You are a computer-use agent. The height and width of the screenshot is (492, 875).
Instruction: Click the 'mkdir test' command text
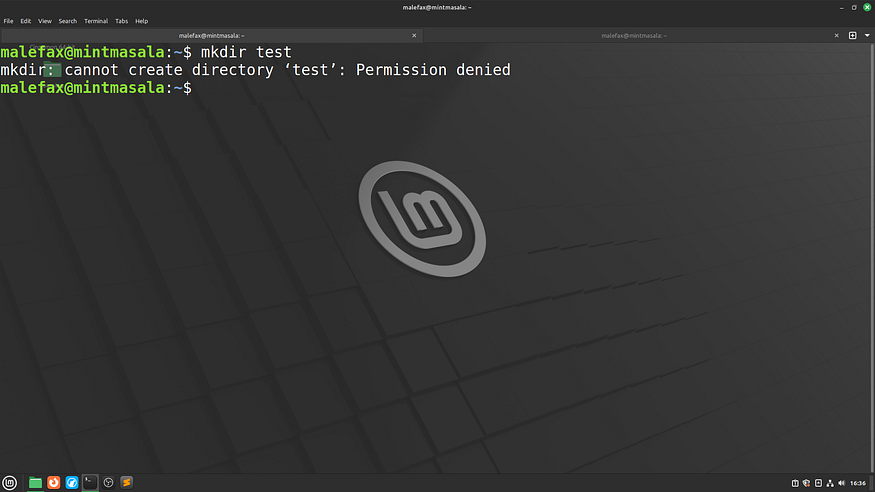[x=246, y=52]
